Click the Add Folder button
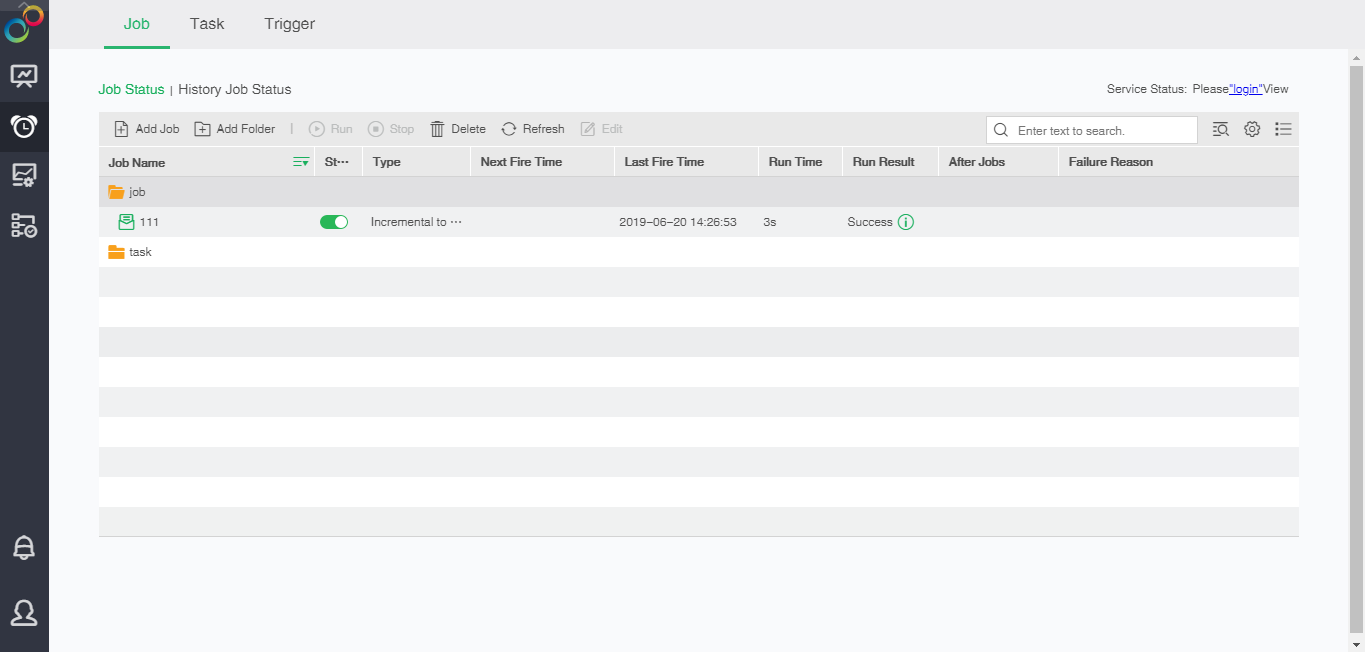This screenshot has width=1365, height=652. click(x=235, y=129)
